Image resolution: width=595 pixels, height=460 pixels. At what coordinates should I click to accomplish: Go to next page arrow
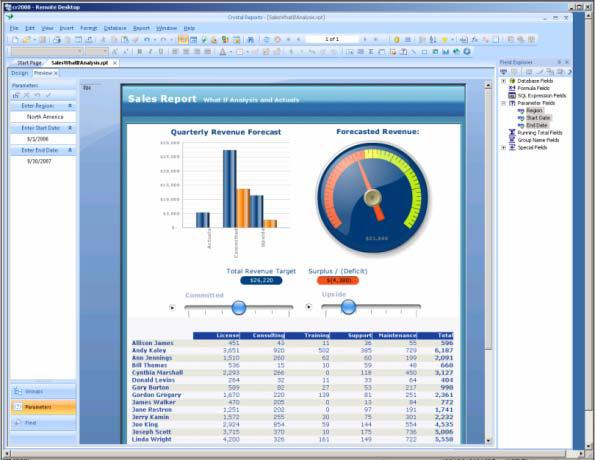(365, 39)
